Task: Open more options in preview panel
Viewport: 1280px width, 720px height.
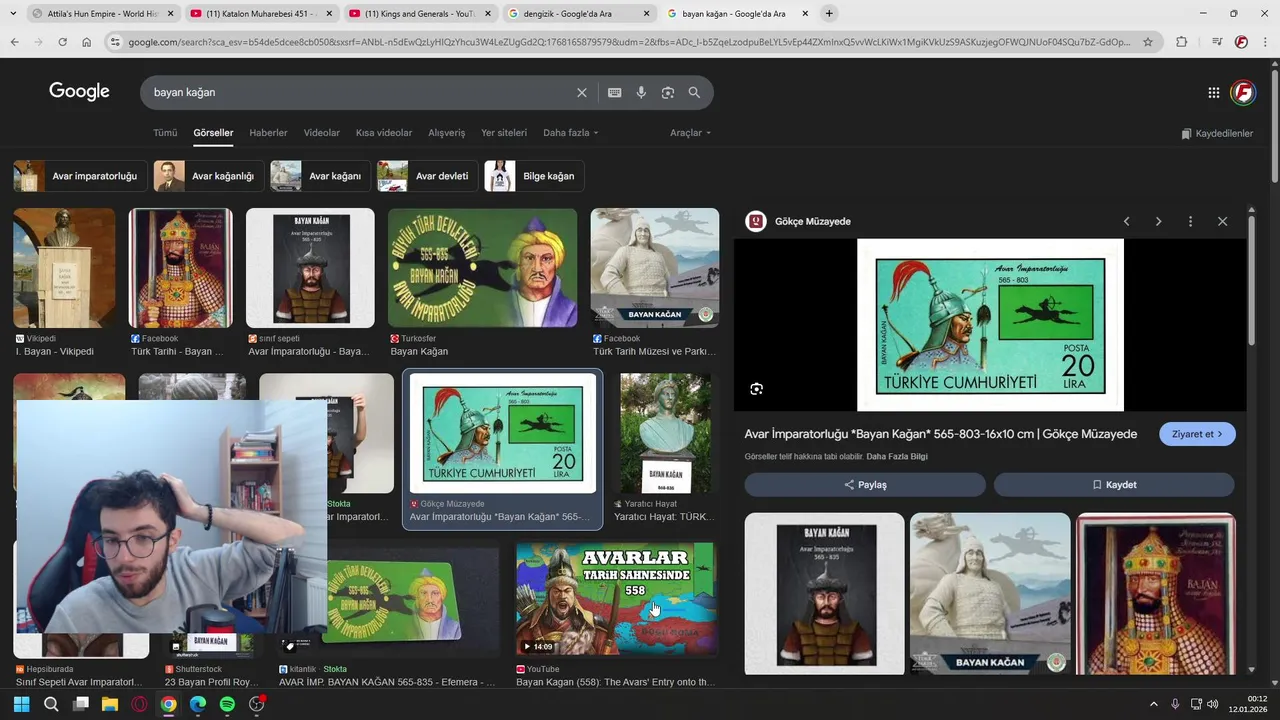Action: tap(1190, 221)
